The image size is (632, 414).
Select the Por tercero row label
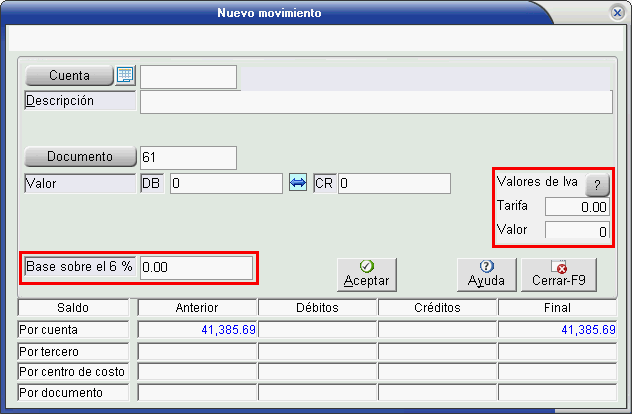point(74,351)
